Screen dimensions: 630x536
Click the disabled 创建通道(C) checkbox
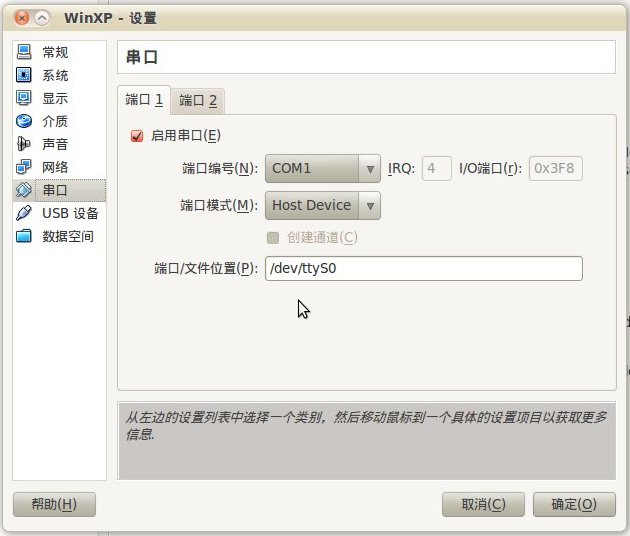(x=273, y=237)
